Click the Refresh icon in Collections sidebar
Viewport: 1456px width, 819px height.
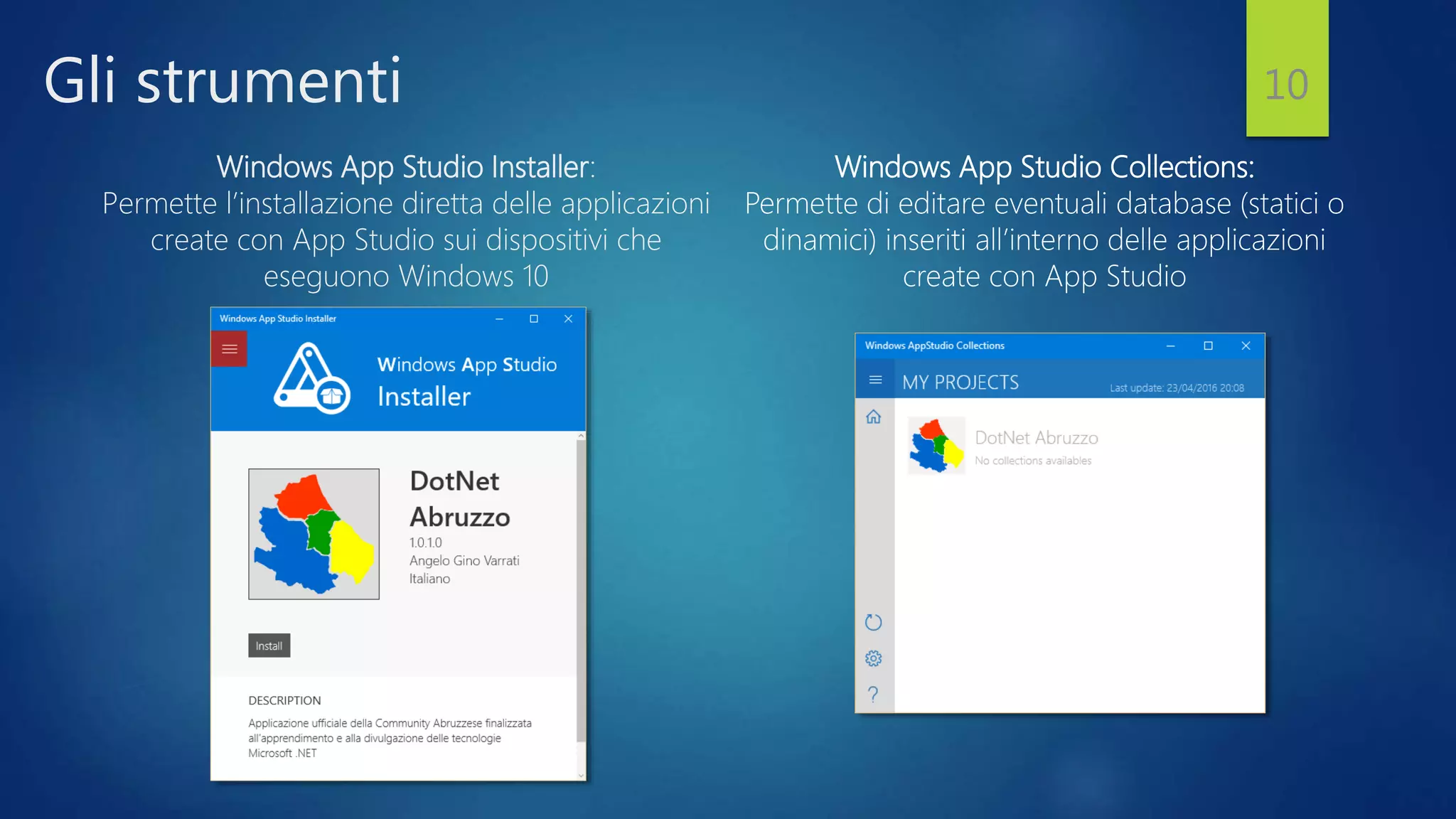tap(874, 622)
